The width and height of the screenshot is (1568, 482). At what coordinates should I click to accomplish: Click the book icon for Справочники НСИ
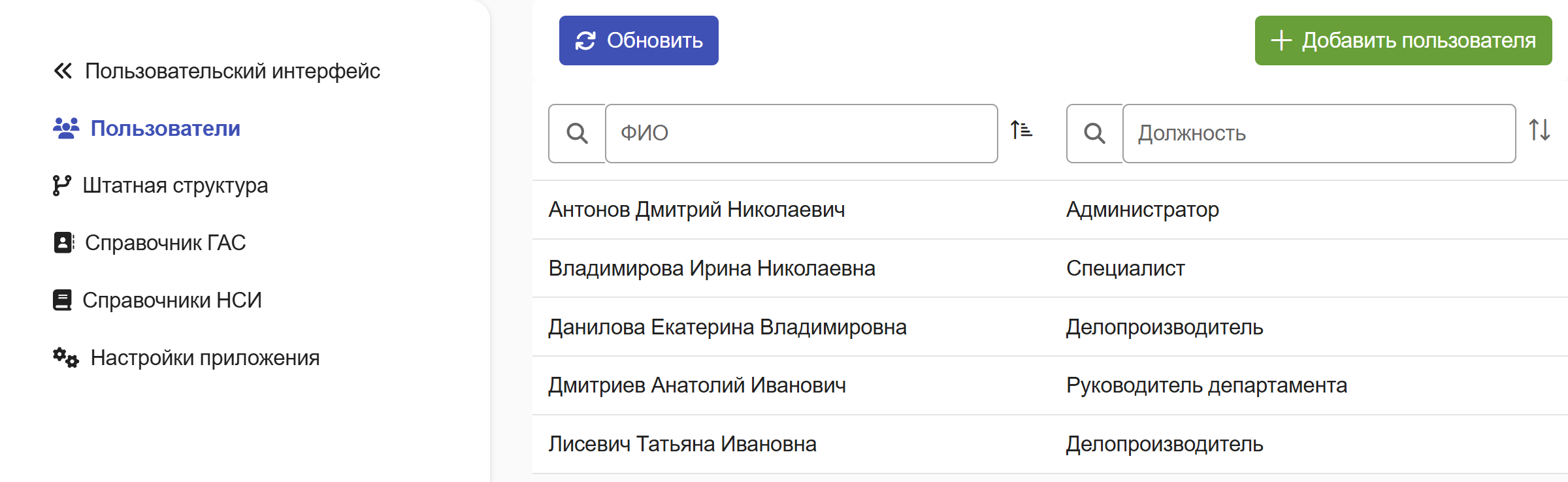tap(62, 300)
